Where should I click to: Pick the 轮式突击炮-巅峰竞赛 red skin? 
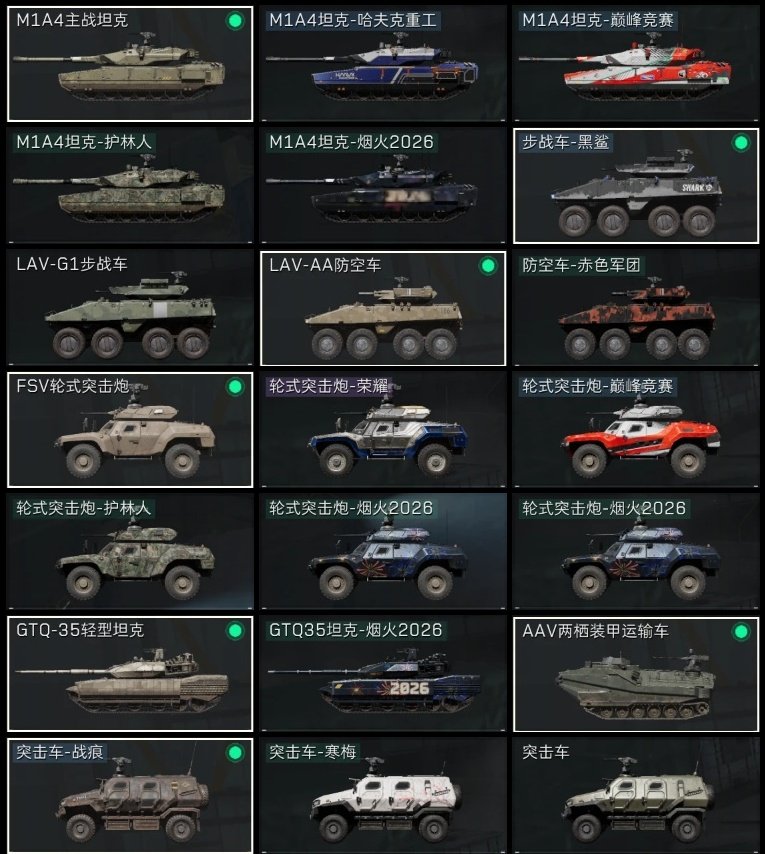click(x=636, y=430)
